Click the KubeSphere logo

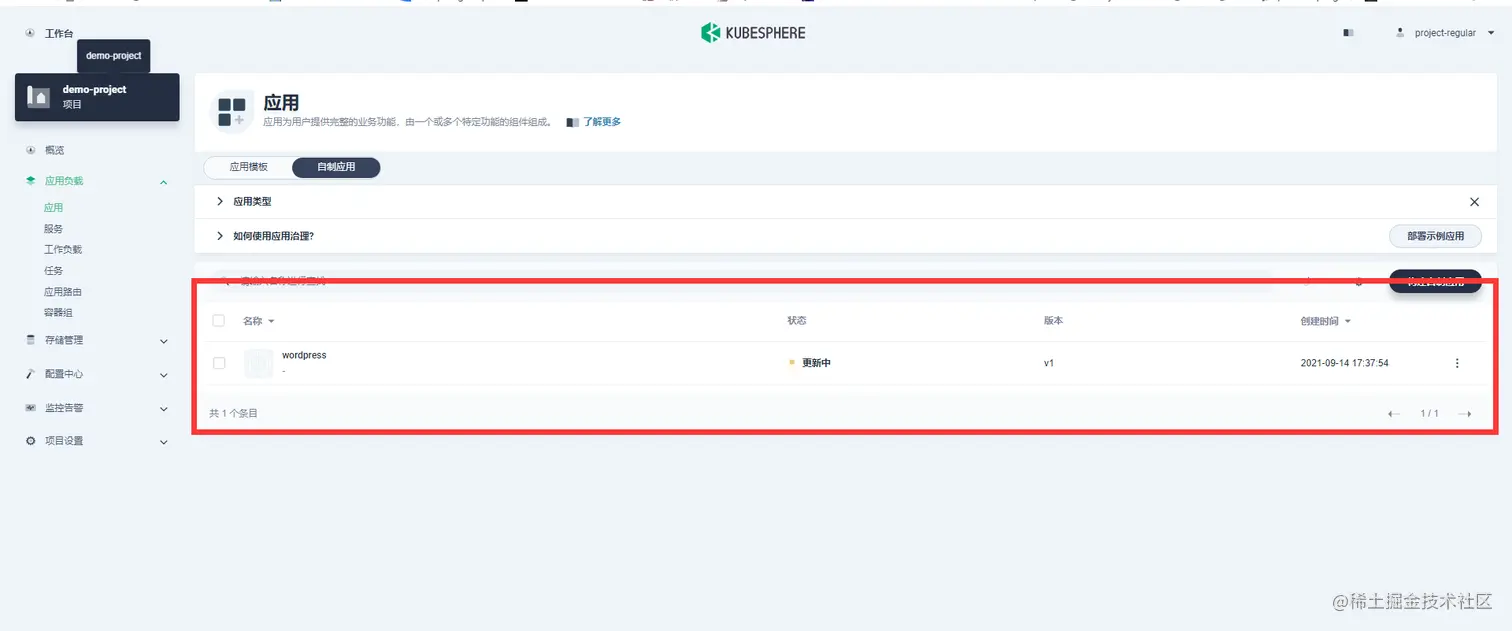753,33
